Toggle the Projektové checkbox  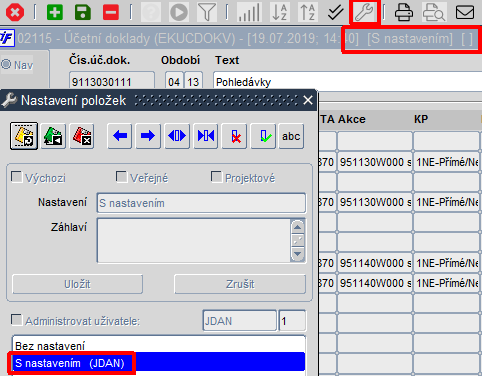(x=217, y=177)
